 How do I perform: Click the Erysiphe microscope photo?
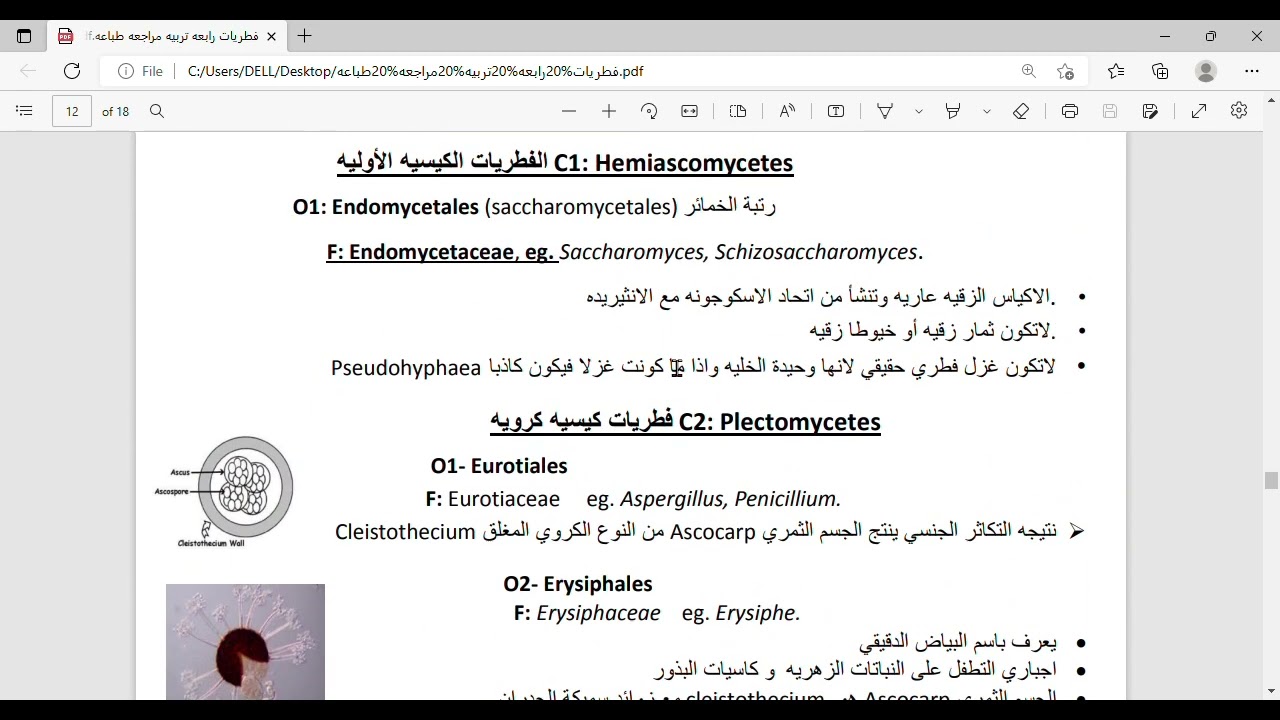click(245, 642)
